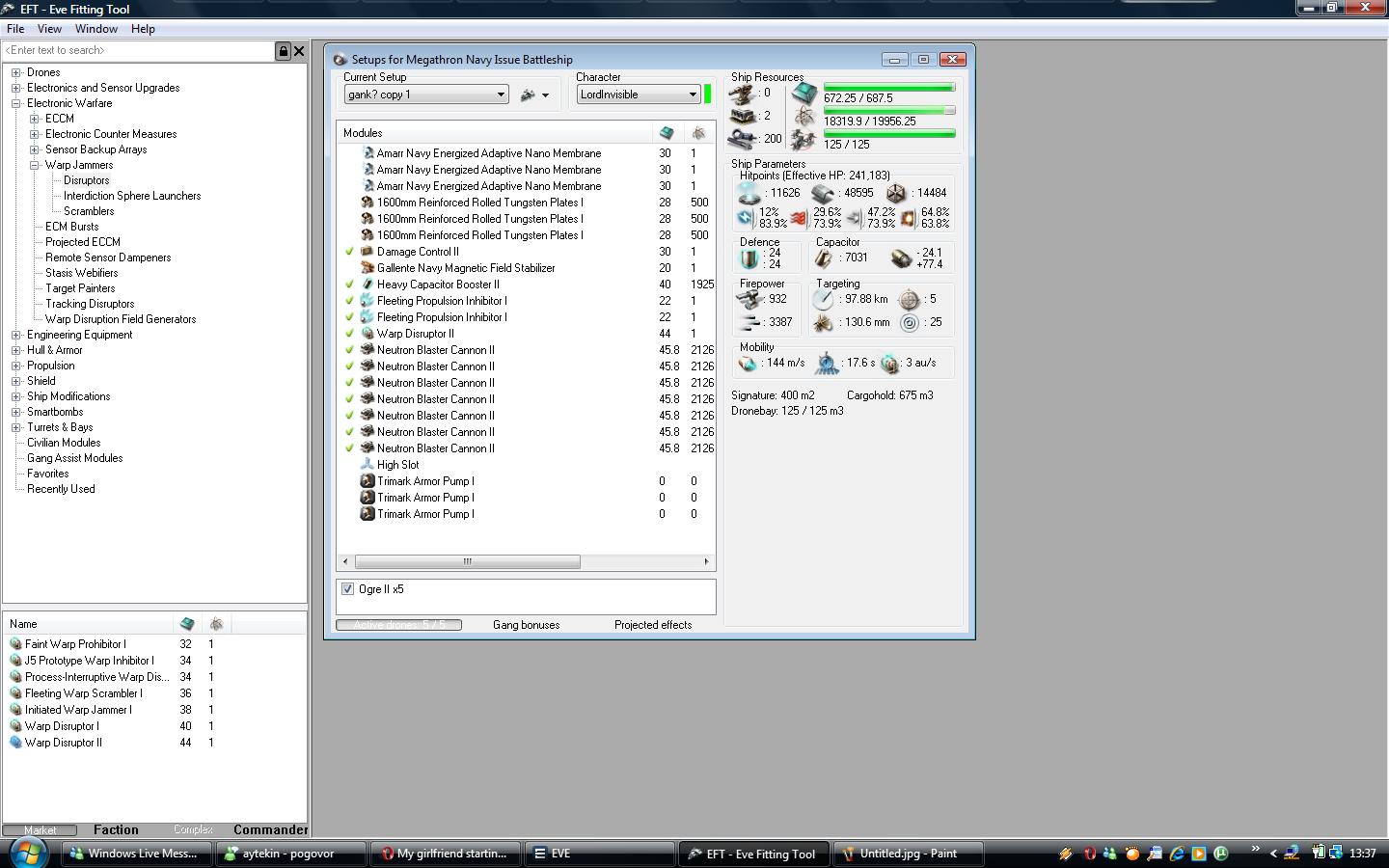This screenshot has width=1389, height=868.
Task: Select Warp Disruptor II in market list
Action: (x=63, y=743)
